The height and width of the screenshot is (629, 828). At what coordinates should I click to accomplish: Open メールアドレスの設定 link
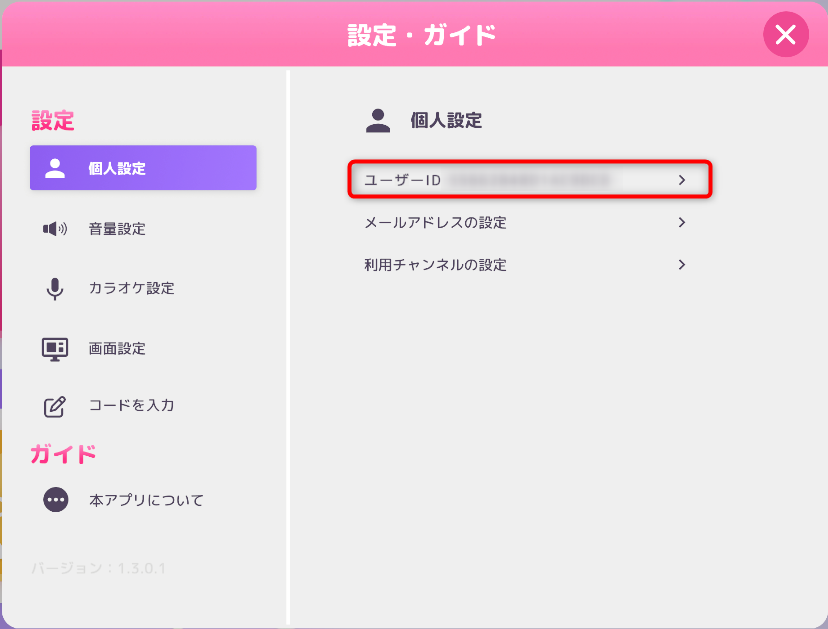click(x=435, y=223)
